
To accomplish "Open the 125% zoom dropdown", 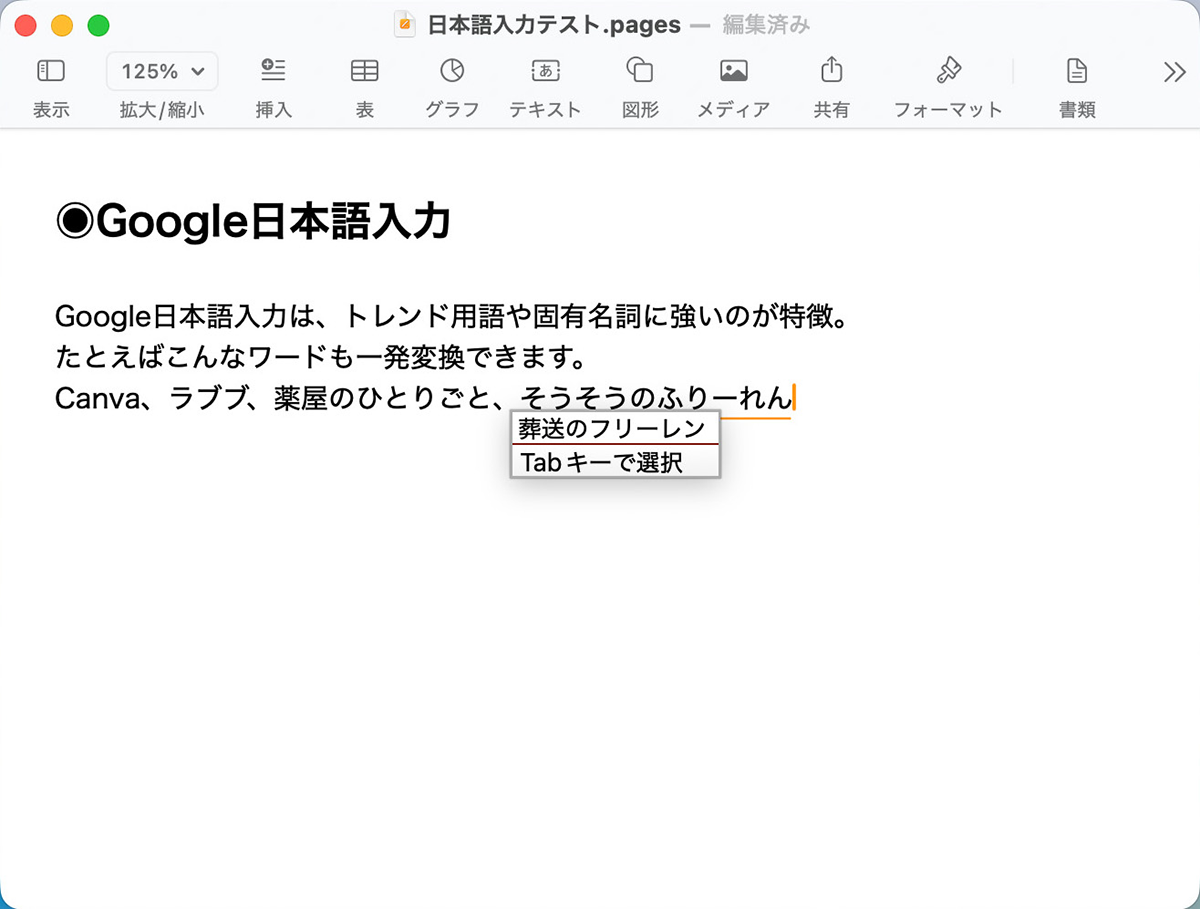I will coord(162,71).
